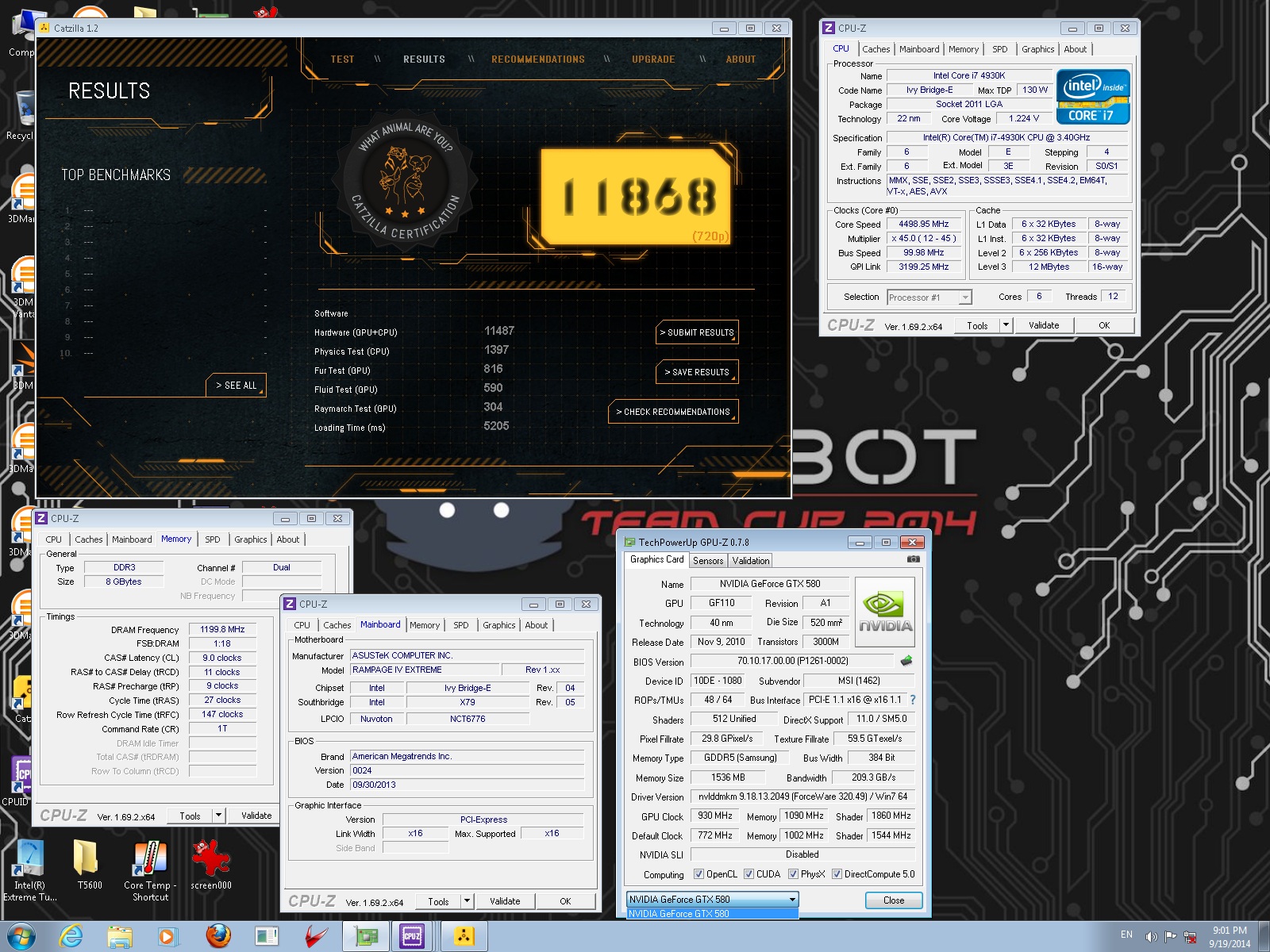This screenshot has height=952, width=1270.
Task: Toggle the DirectCompute 5.0 checkbox
Action: click(x=837, y=874)
